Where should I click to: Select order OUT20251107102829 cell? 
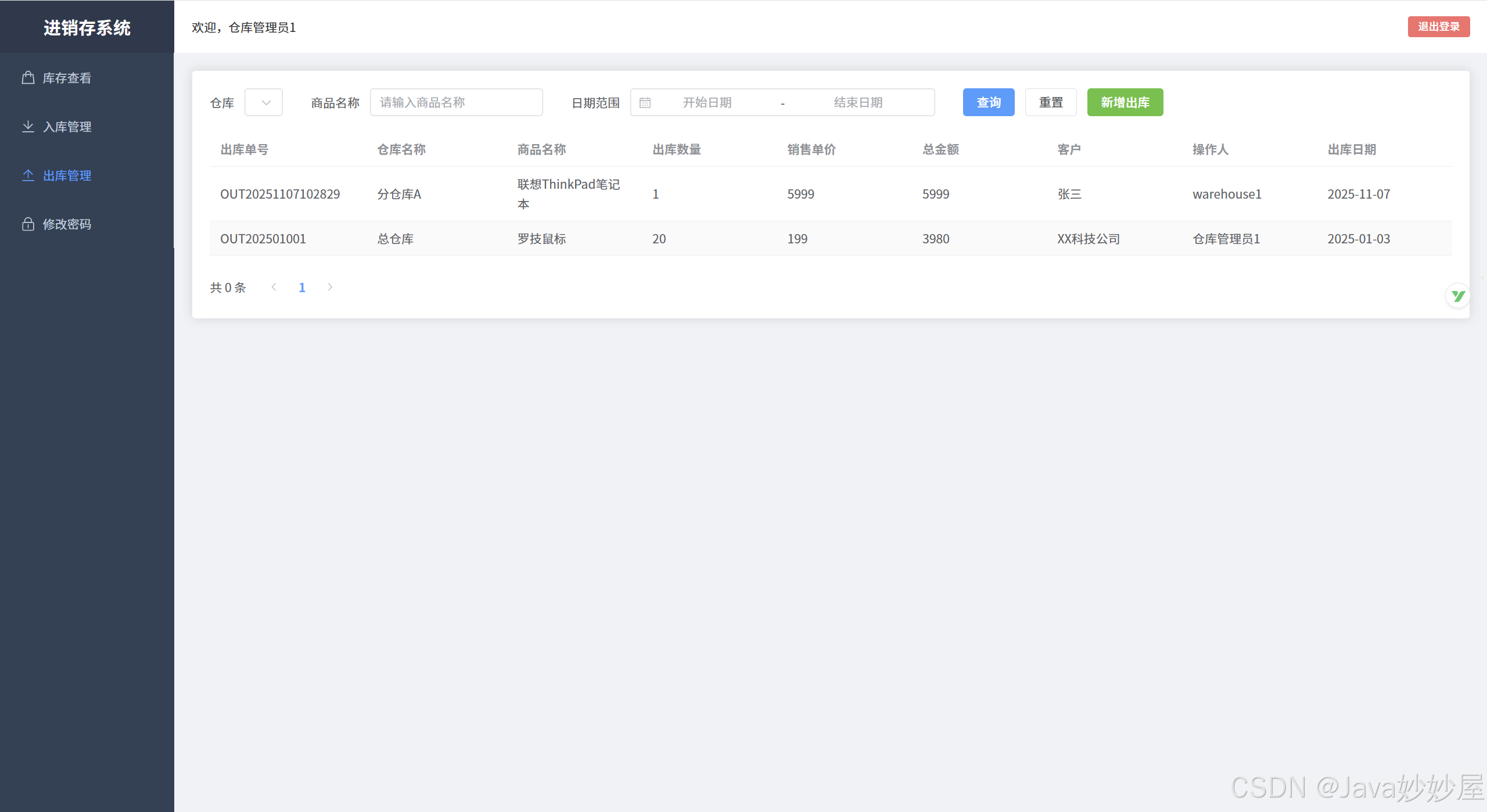[x=280, y=194]
